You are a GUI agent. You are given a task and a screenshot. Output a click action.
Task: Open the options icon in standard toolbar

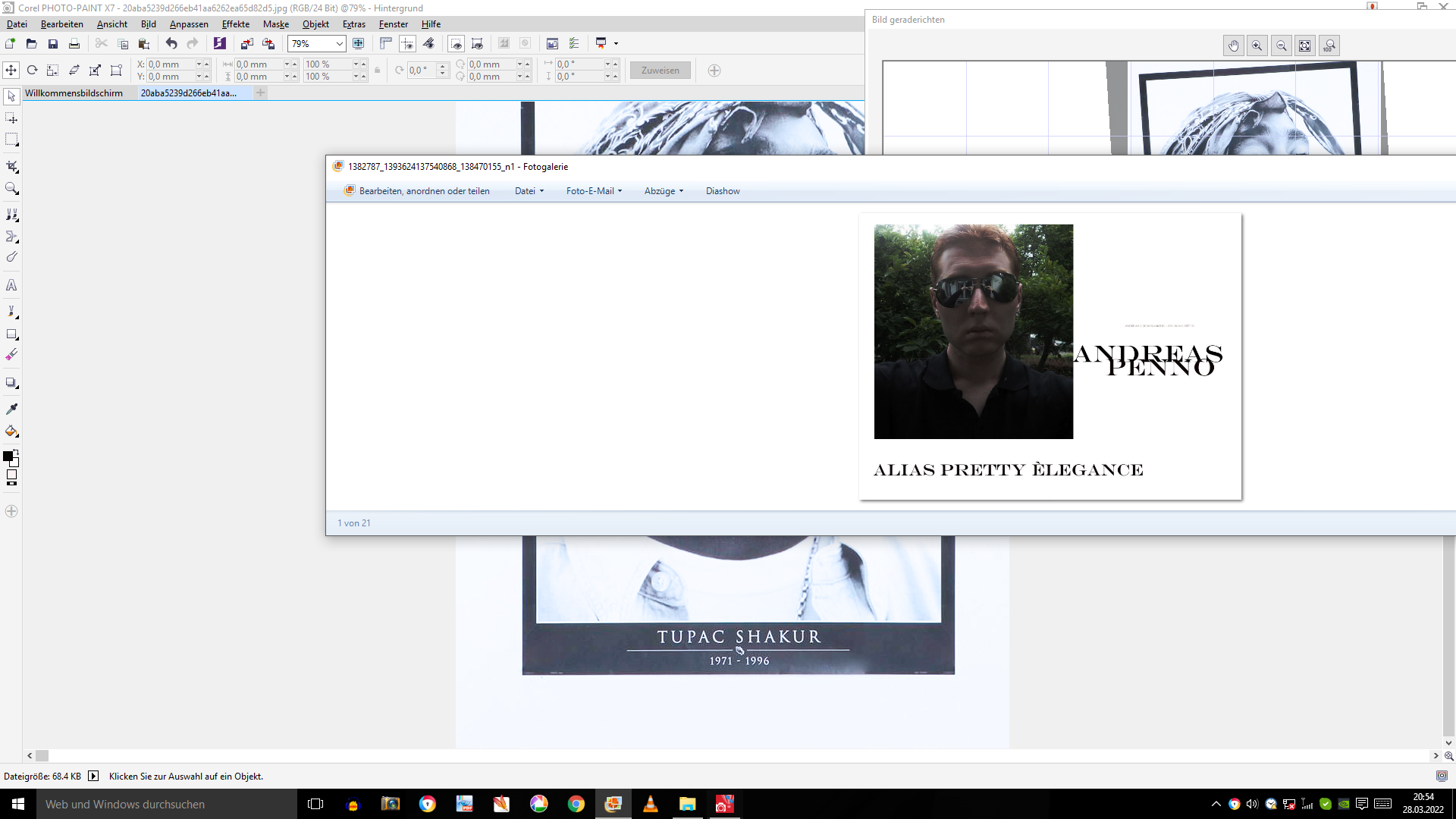(574, 44)
